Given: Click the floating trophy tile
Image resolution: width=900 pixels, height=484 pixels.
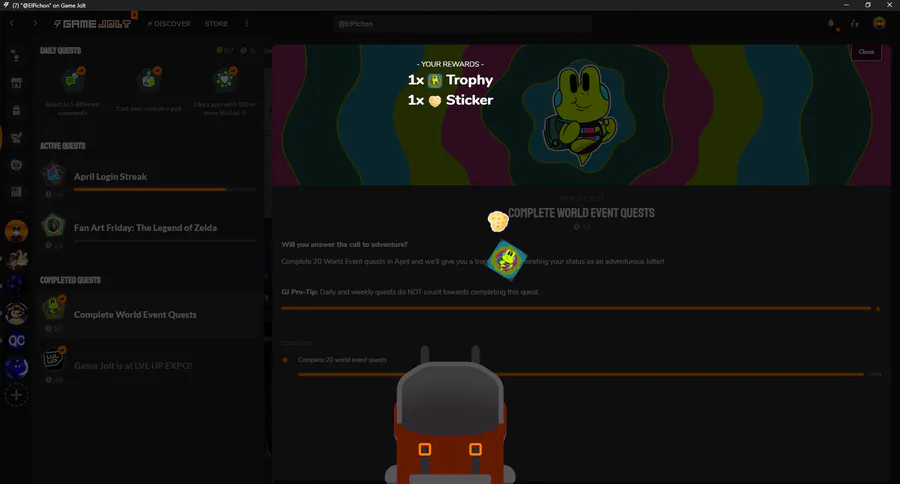Looking at the screenshot, I should (506, 260).
